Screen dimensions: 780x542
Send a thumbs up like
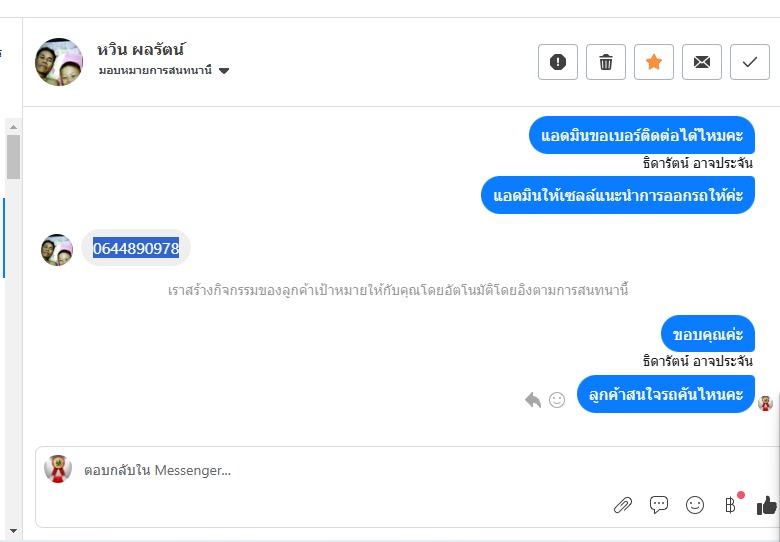767,505
